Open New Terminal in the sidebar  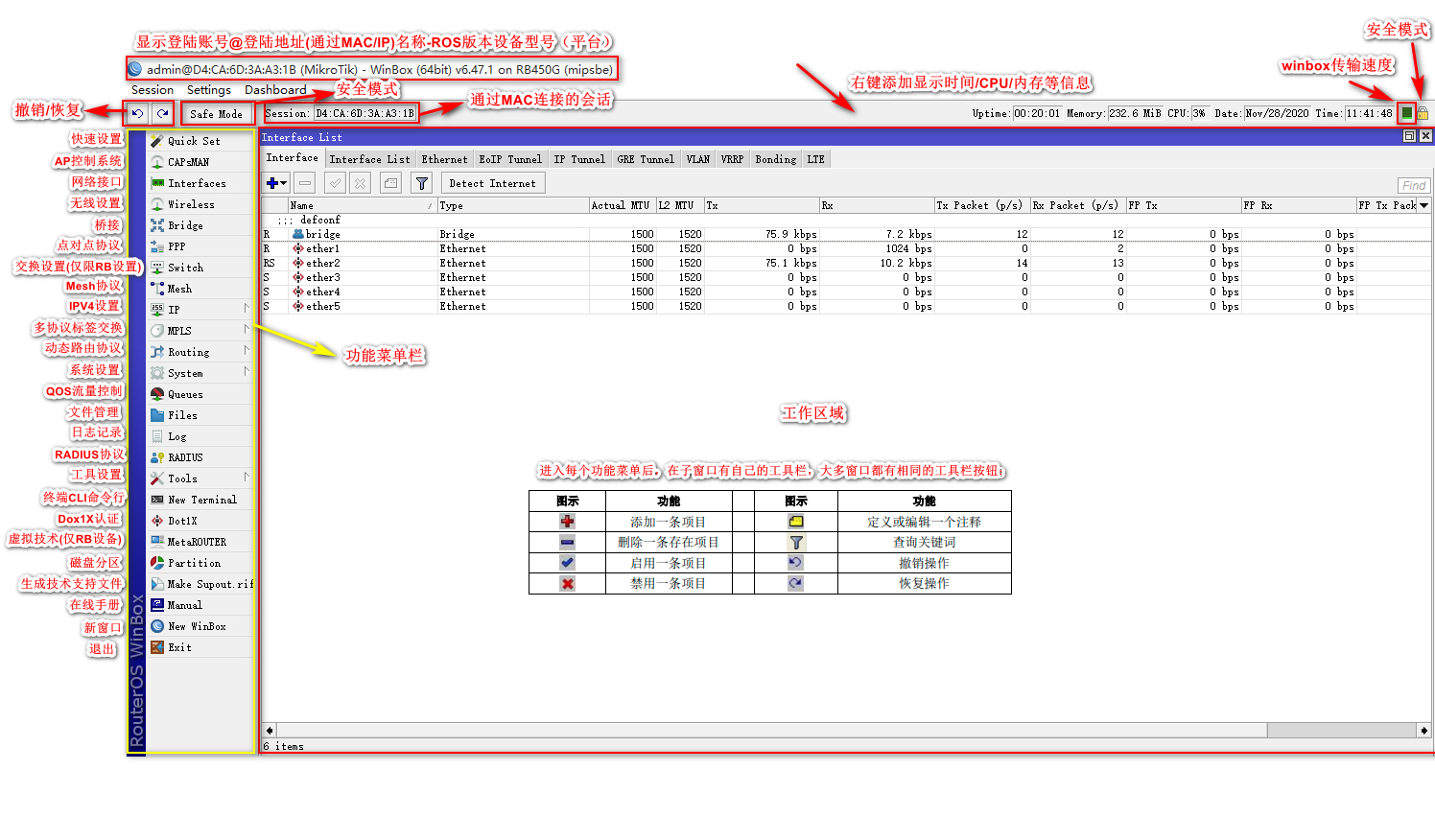[200, 500]
